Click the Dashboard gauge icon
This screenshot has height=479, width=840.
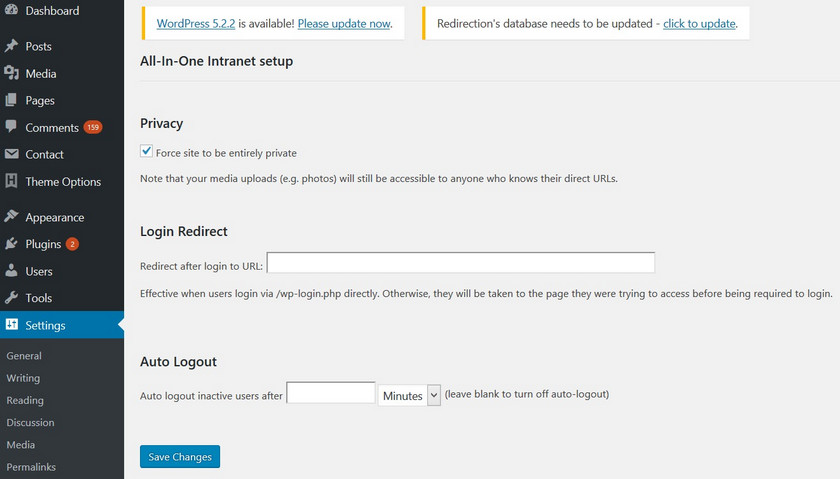point(12,11)
